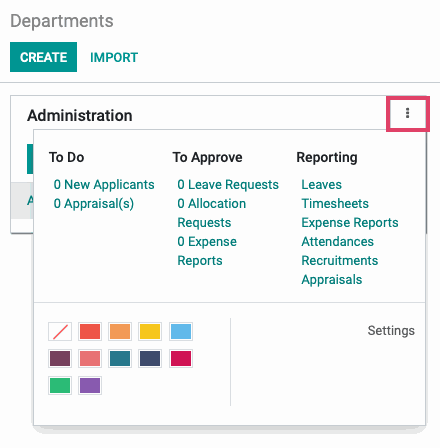Click the Administration department title
Viewport: 440px width, 448px height.
click(x=80, y=115)
